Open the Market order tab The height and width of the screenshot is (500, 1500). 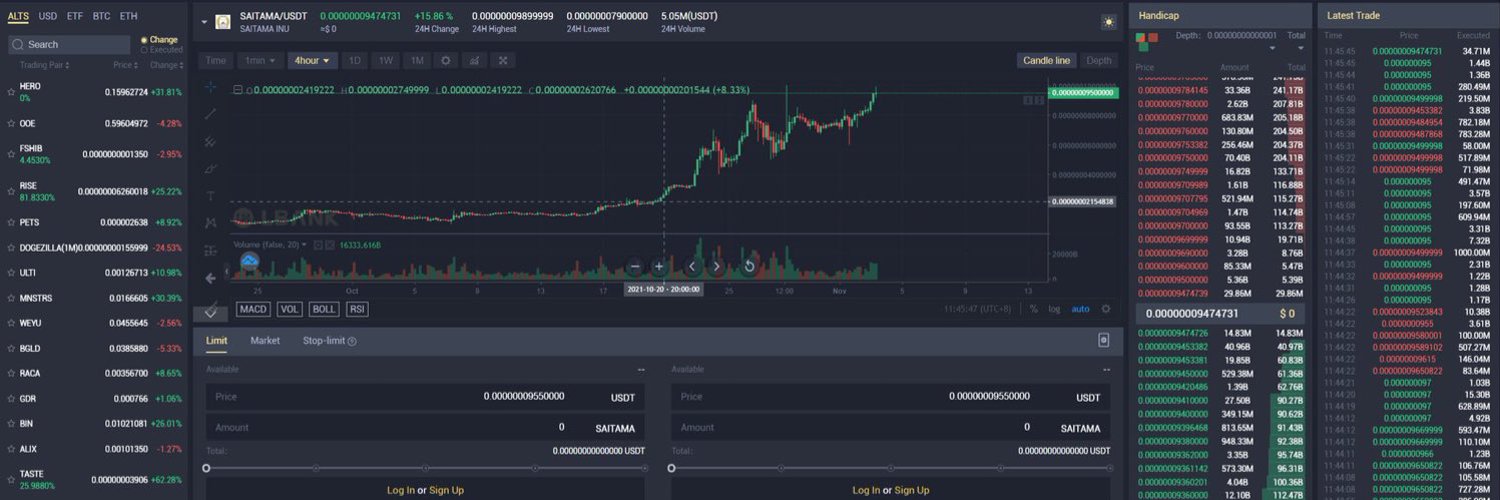pyautogui.click(x=265, y=340)
